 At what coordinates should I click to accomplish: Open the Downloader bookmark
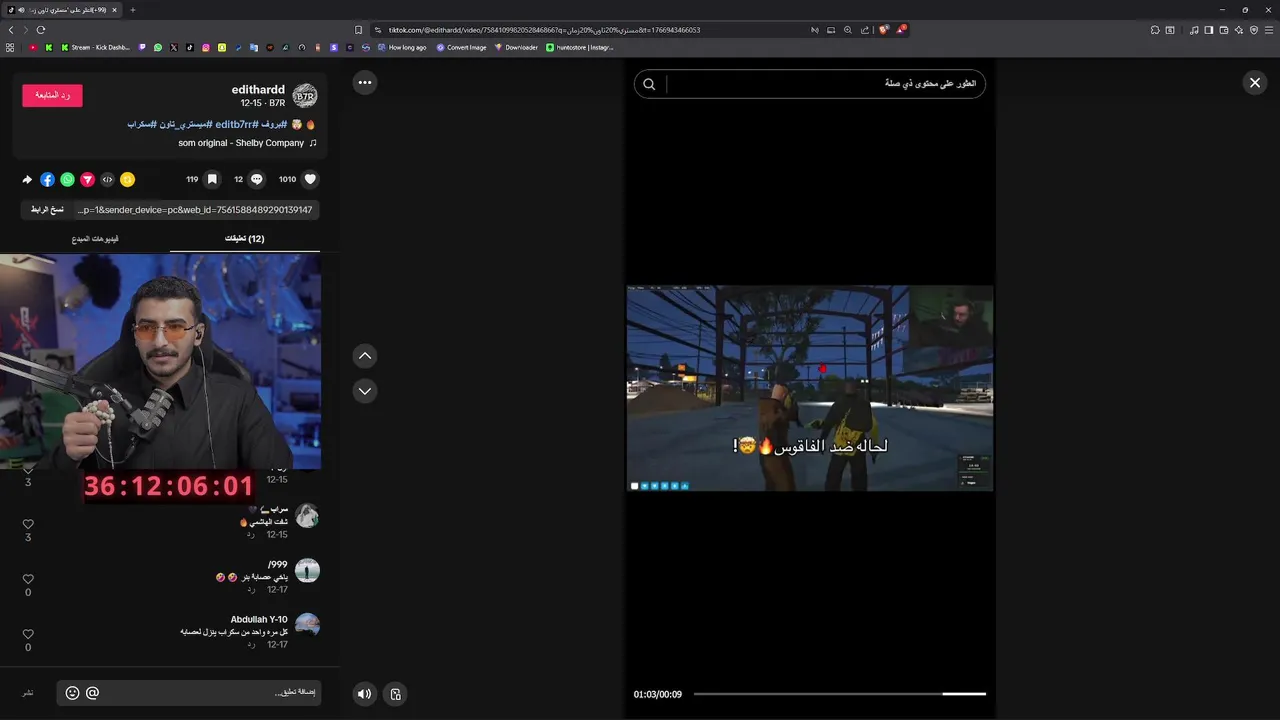(x=516, y=47)
